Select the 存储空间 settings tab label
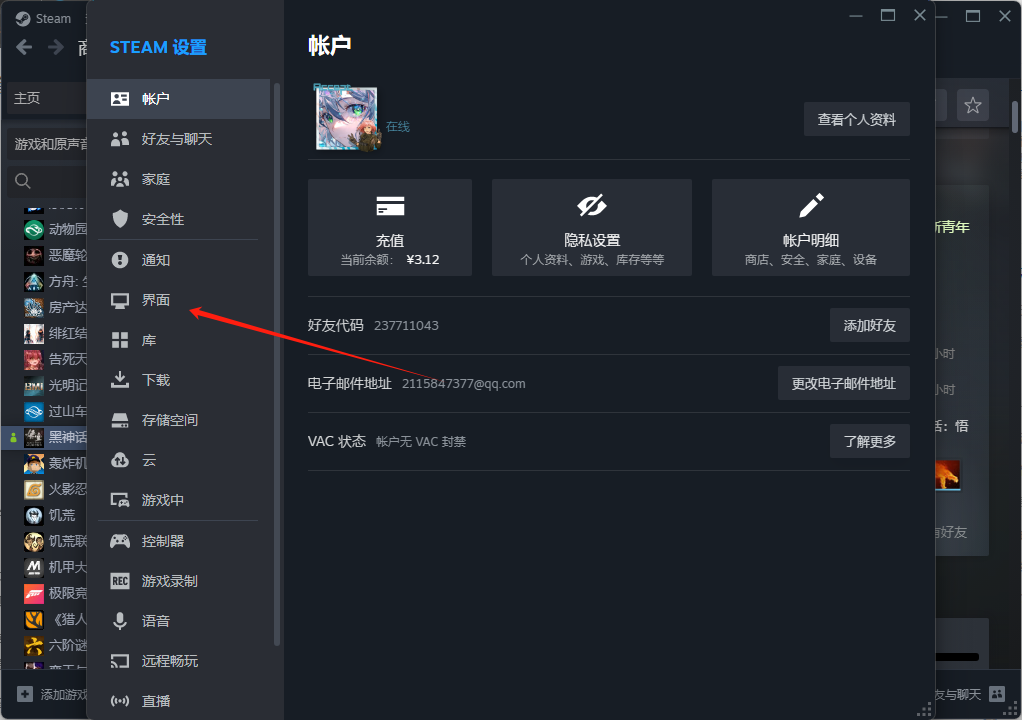 (x=170, y=420)
